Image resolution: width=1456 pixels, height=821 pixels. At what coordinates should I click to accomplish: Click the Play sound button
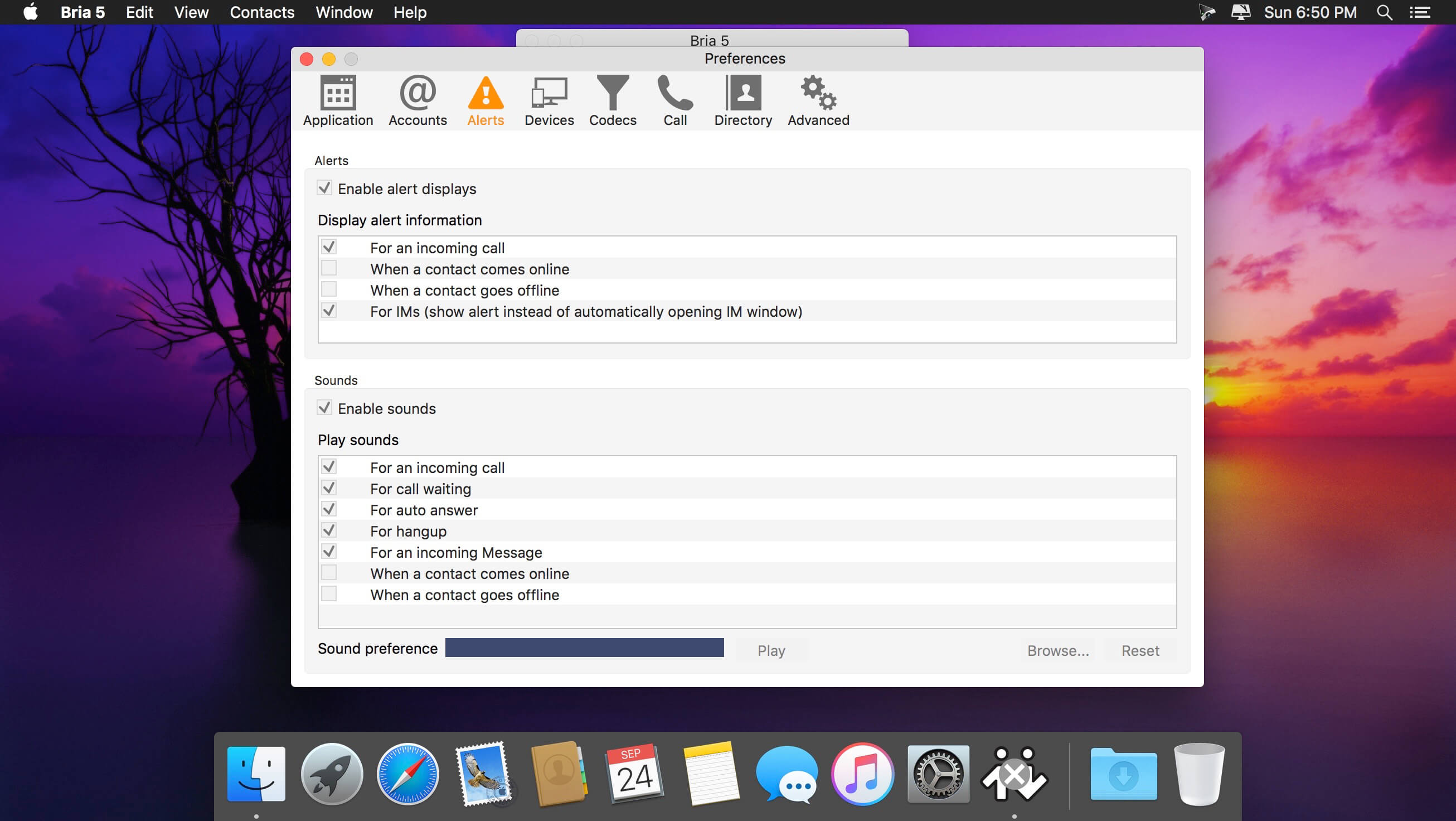pos(771,650)
